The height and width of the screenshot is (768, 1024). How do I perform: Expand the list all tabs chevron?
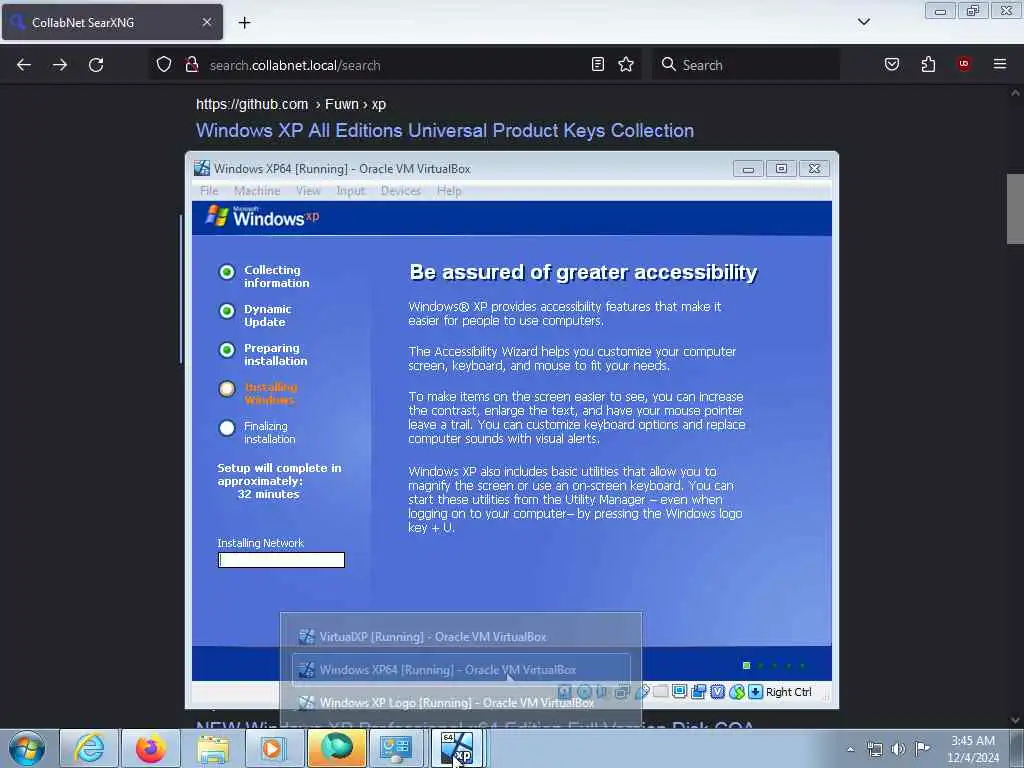click(863, 22)
